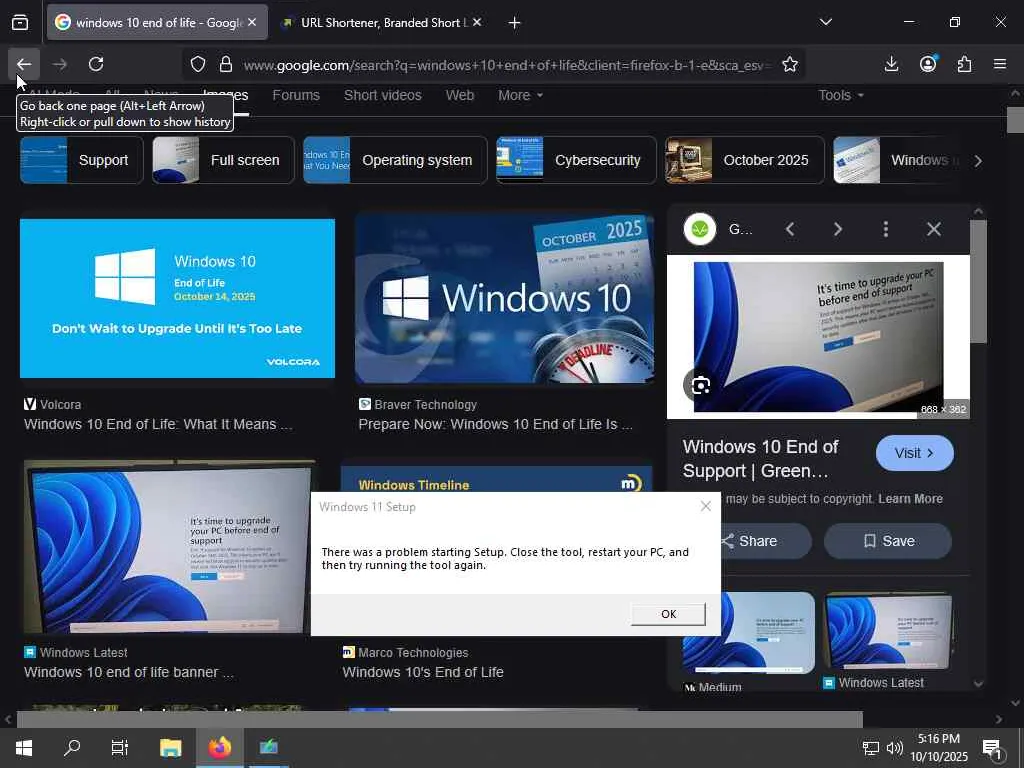Select the Operating system filter chip
The height and width of the screenshot is (768, 1024).
(395, 160)
